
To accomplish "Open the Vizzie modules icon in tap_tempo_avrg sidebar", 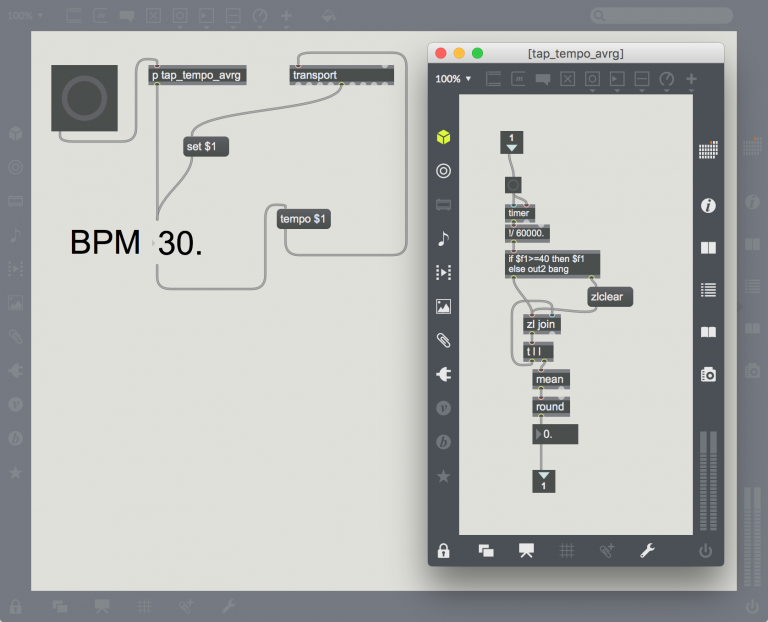I will click(443, 408).
